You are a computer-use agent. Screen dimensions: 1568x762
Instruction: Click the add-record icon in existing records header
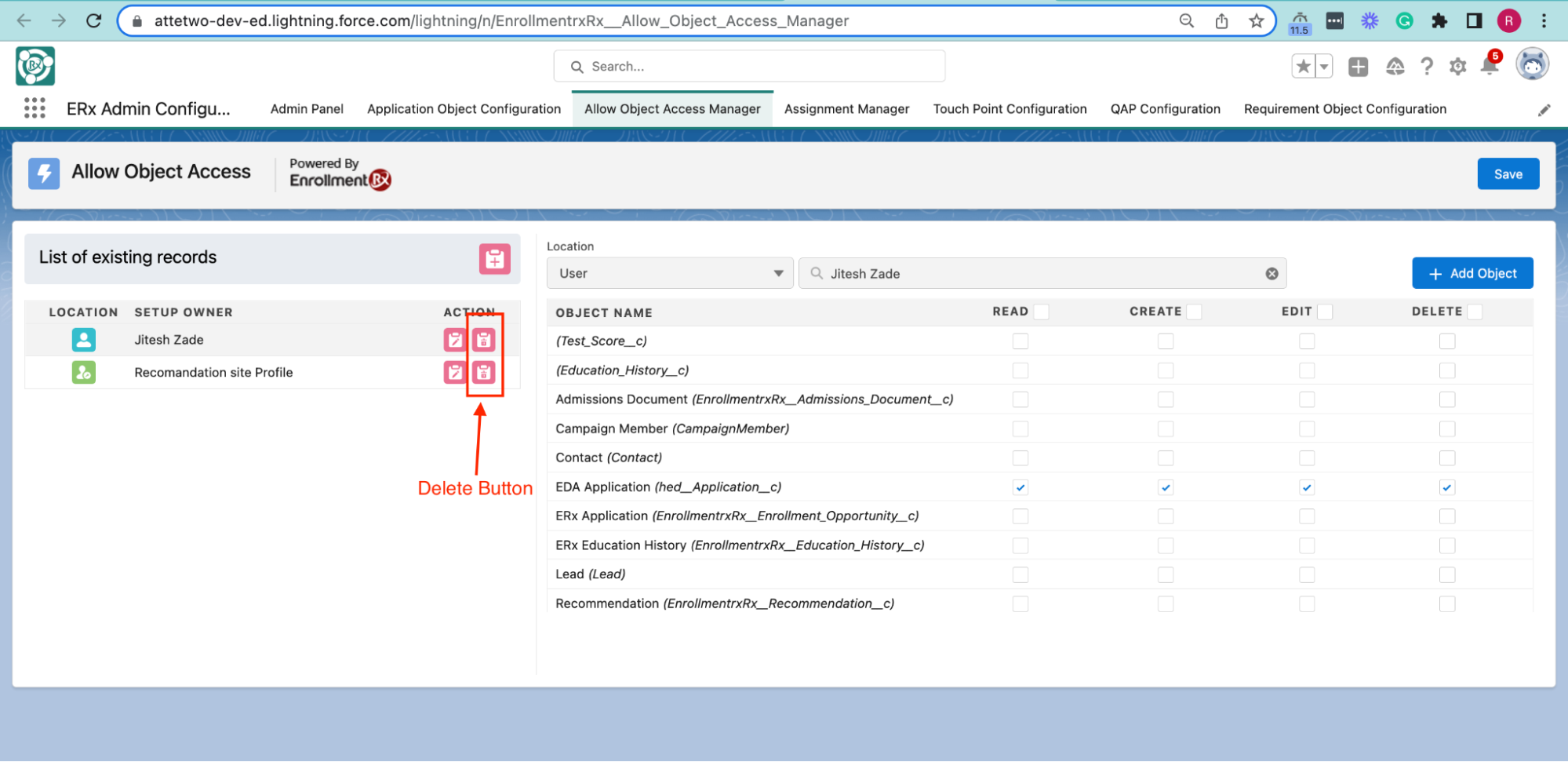pyautogui.click(x=494, y=259)
